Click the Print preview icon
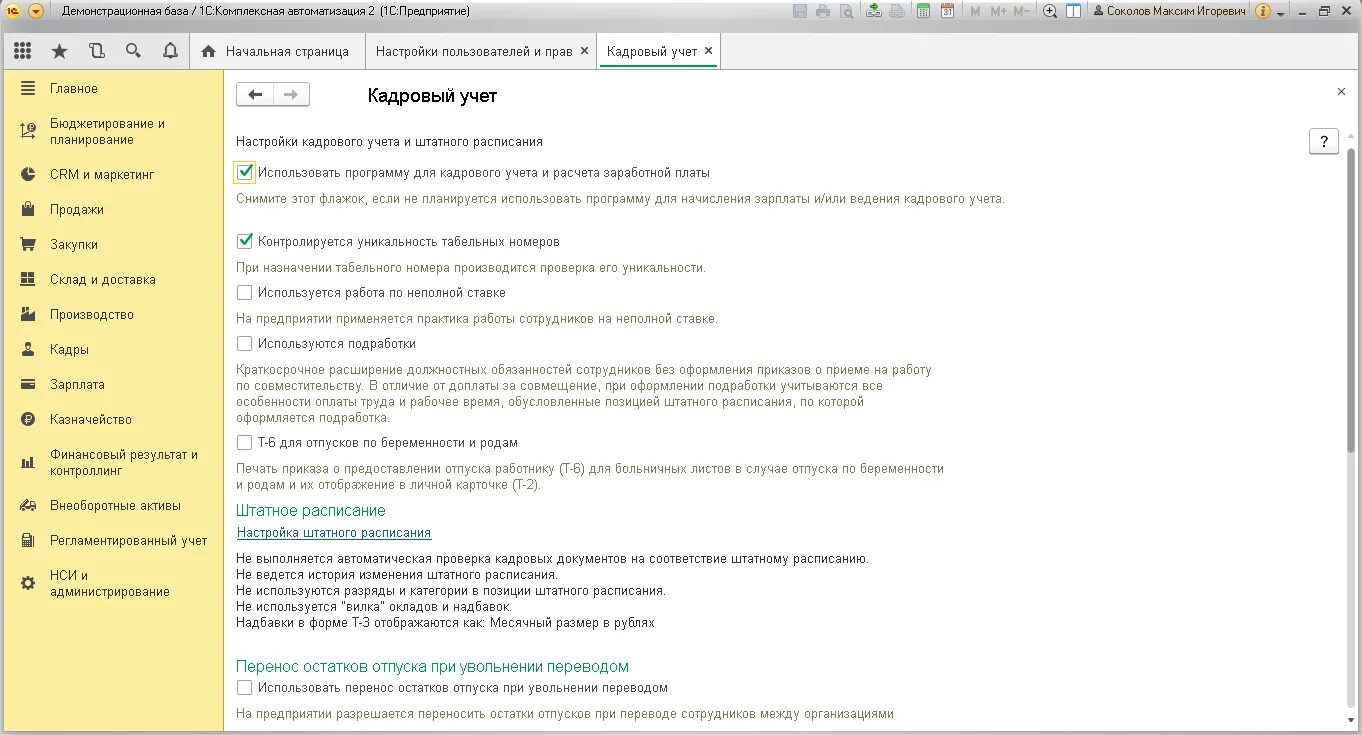 tap(847, 11)
